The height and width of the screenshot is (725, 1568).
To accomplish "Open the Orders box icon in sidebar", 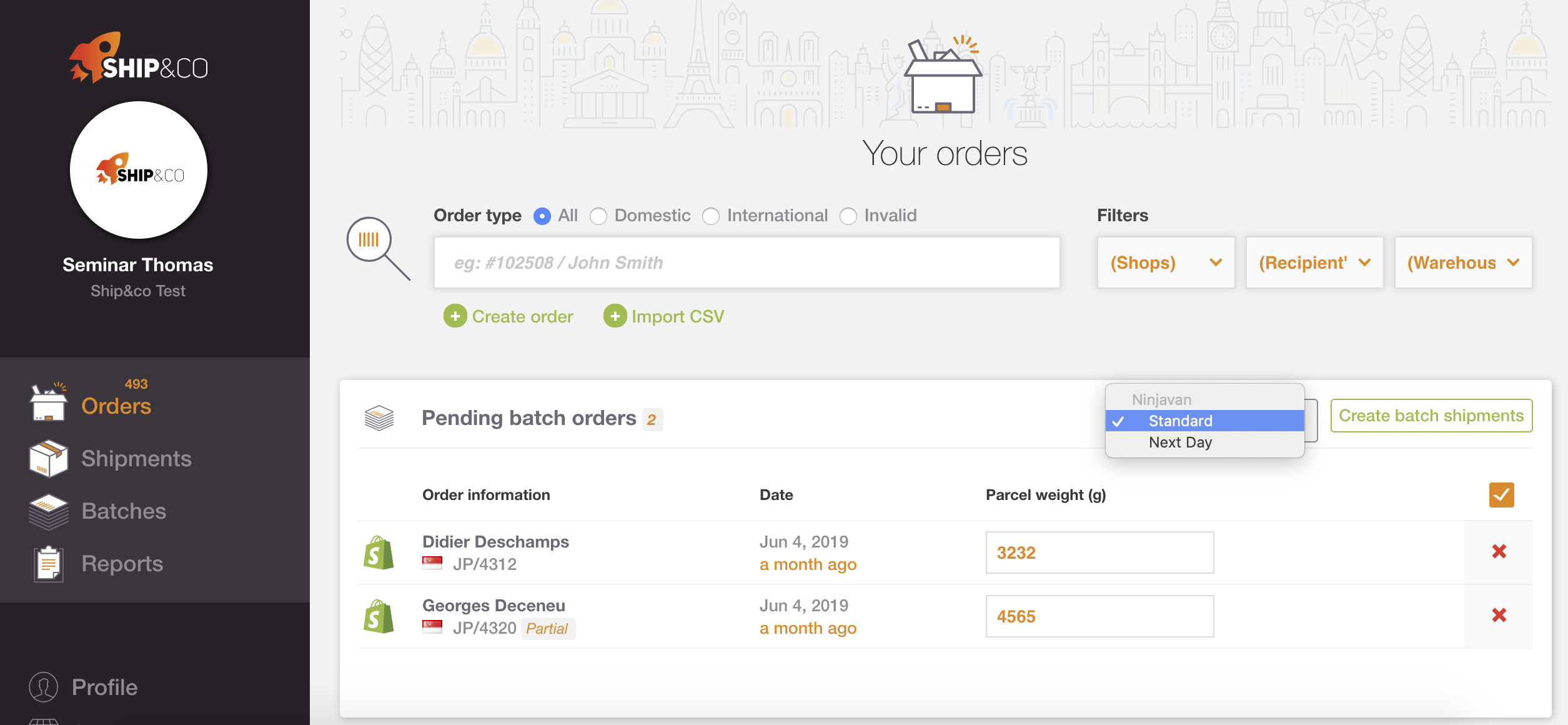I will point(48,401).
